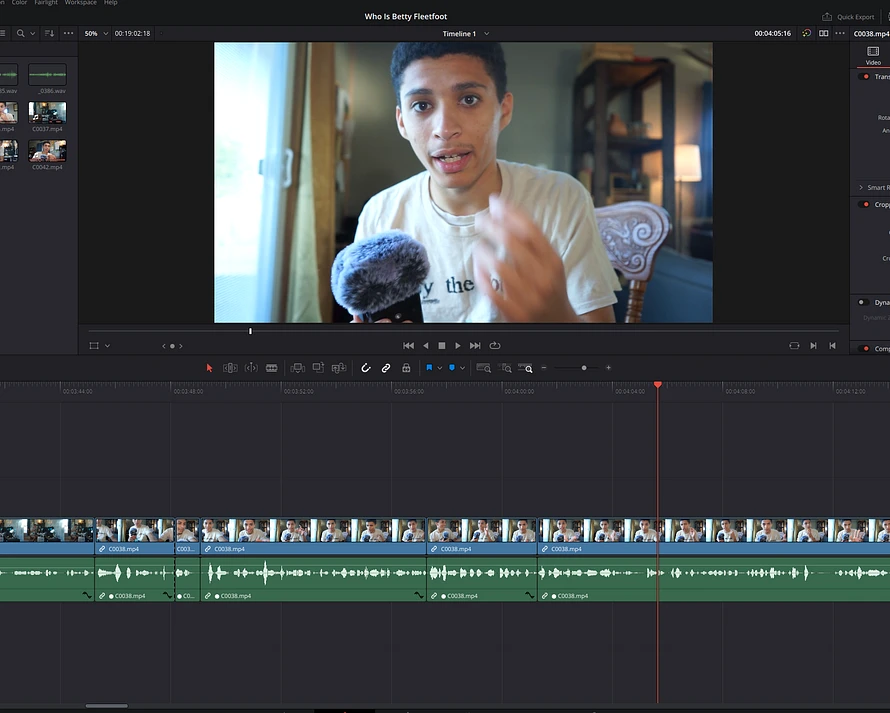Open the Color menu
This screenshot has height=713, width=890.
(x=19, y=3)
